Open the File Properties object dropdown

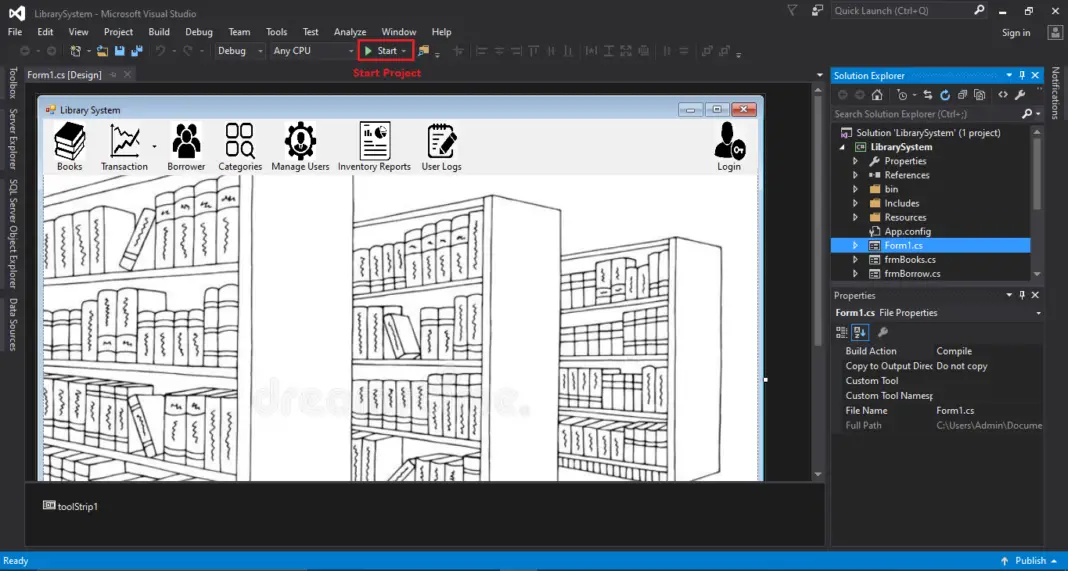click(1039, 313)
